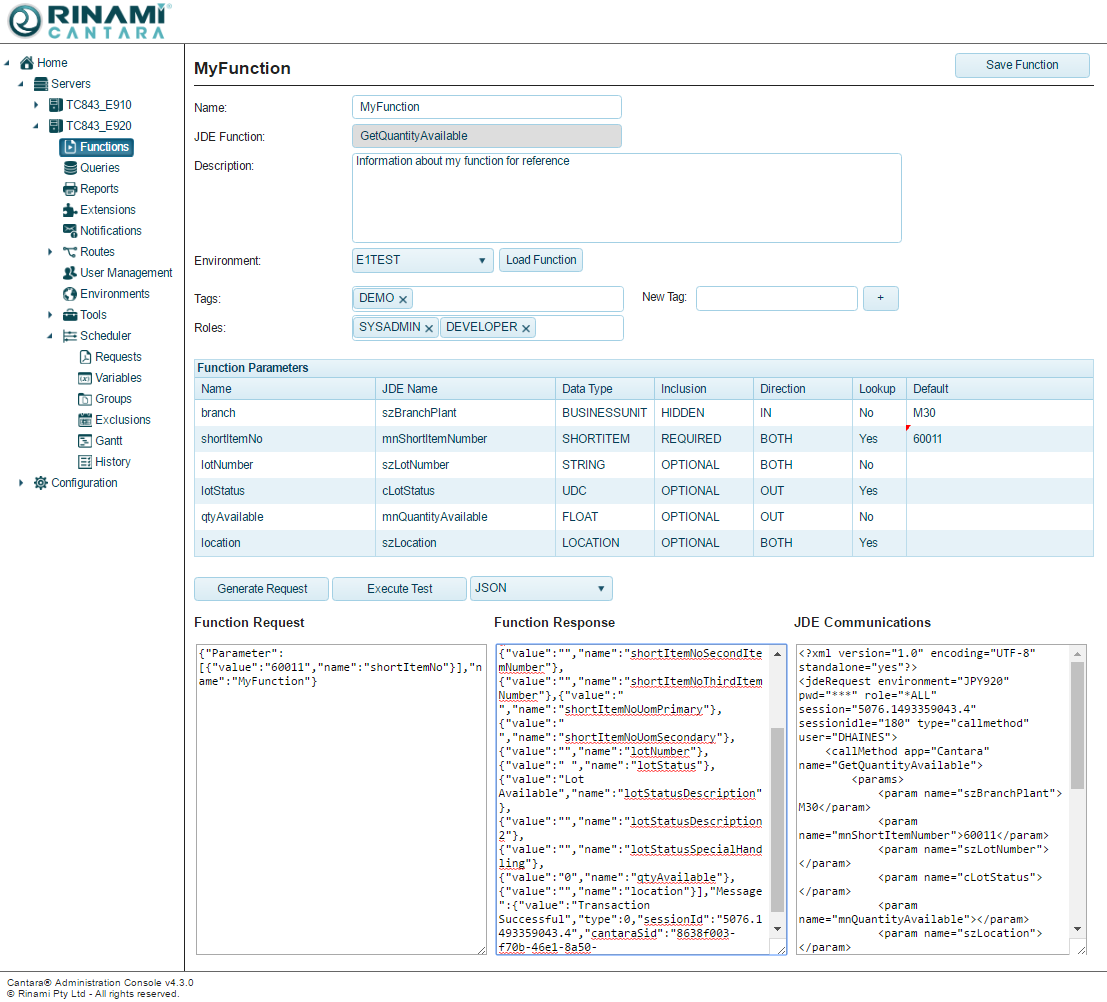Click the Notifications envelope icon
Viewport: 1107px width, 1002px height.
pyautogui.click(x=70, y=231)
